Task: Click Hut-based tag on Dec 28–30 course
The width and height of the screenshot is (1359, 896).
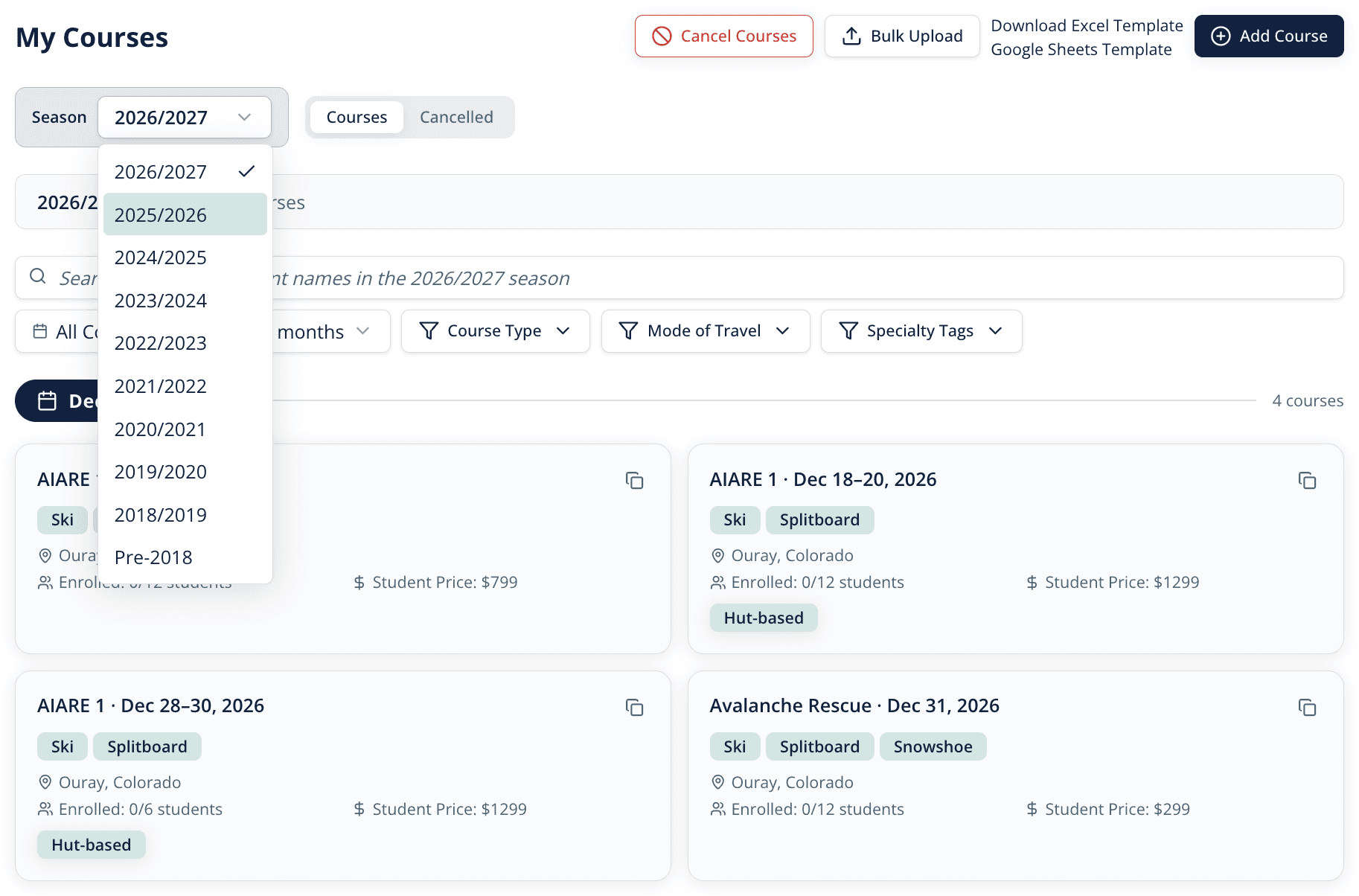Action: pyautogui.click(x=91, y=845)
